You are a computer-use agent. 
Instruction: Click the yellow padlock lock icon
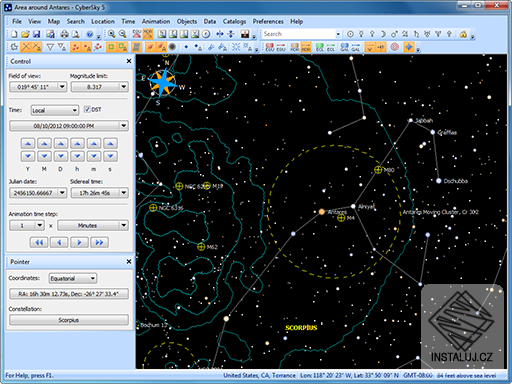(x=463, y=34)
